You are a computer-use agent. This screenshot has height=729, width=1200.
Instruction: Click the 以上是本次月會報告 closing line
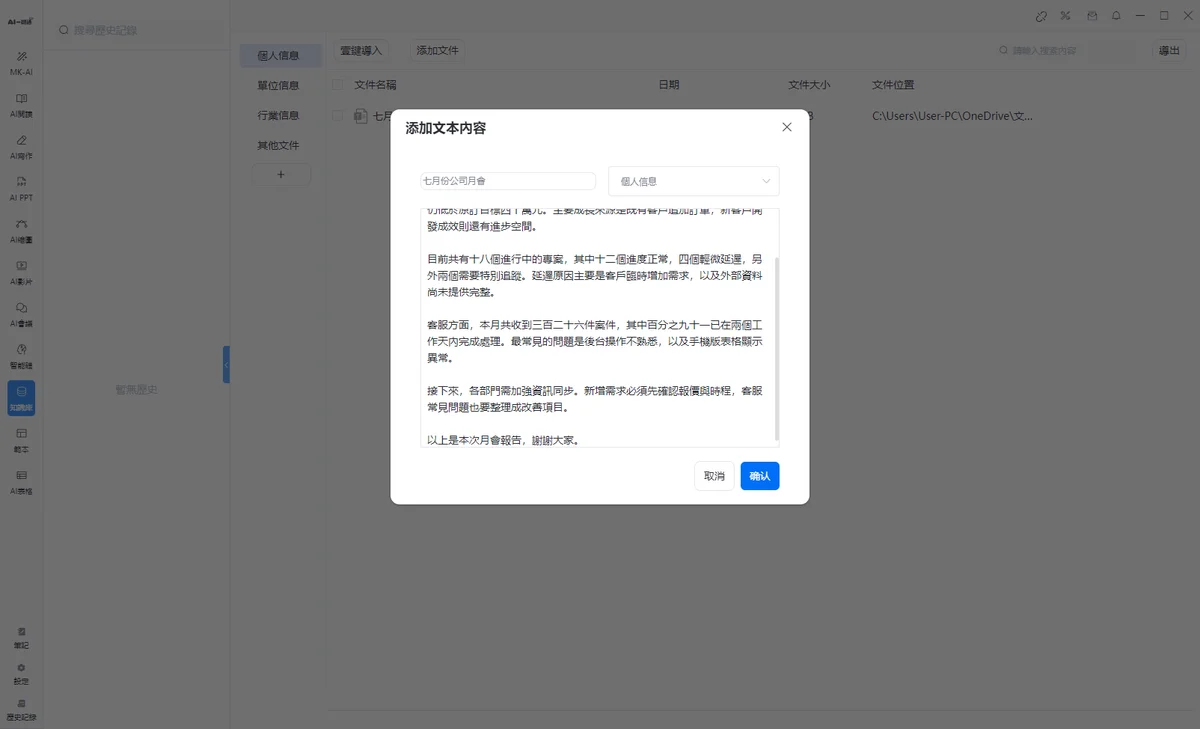pyautogui.click(x=503, y=440)
